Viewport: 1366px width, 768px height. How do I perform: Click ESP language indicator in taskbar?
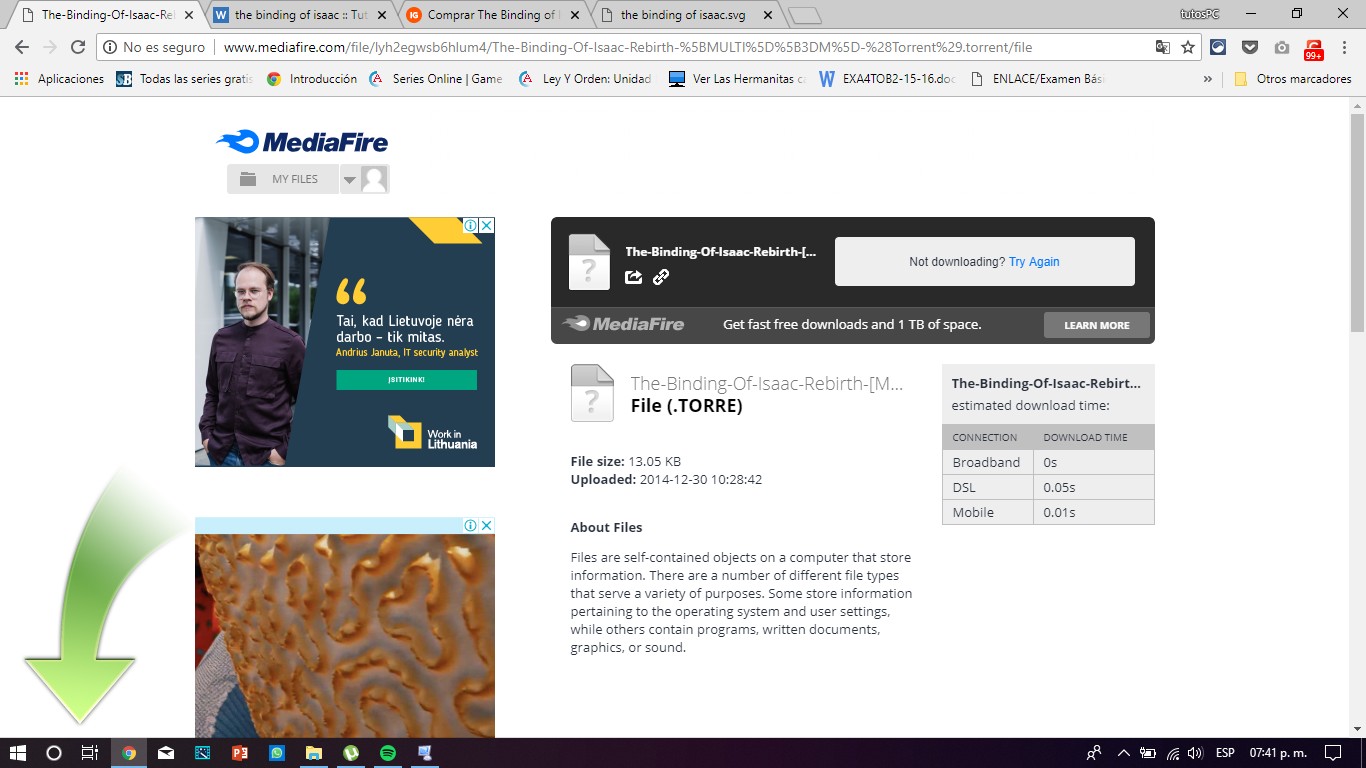(1225, 753)
